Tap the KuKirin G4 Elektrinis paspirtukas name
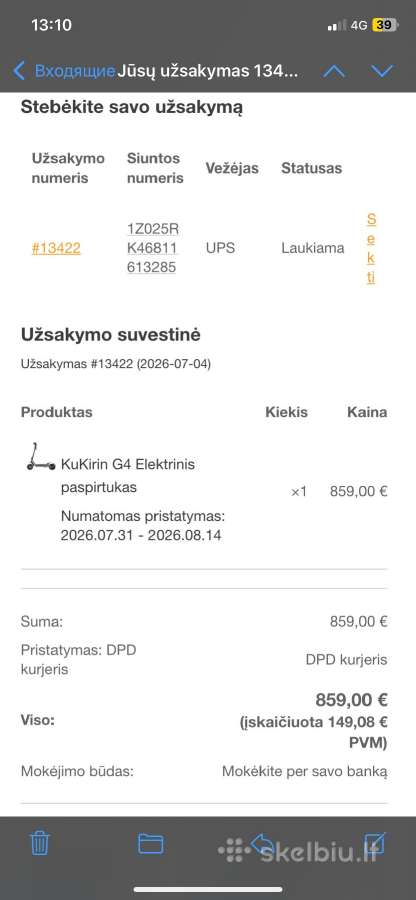This screenshot has width=416, height=900. click(x=128, y=476)
